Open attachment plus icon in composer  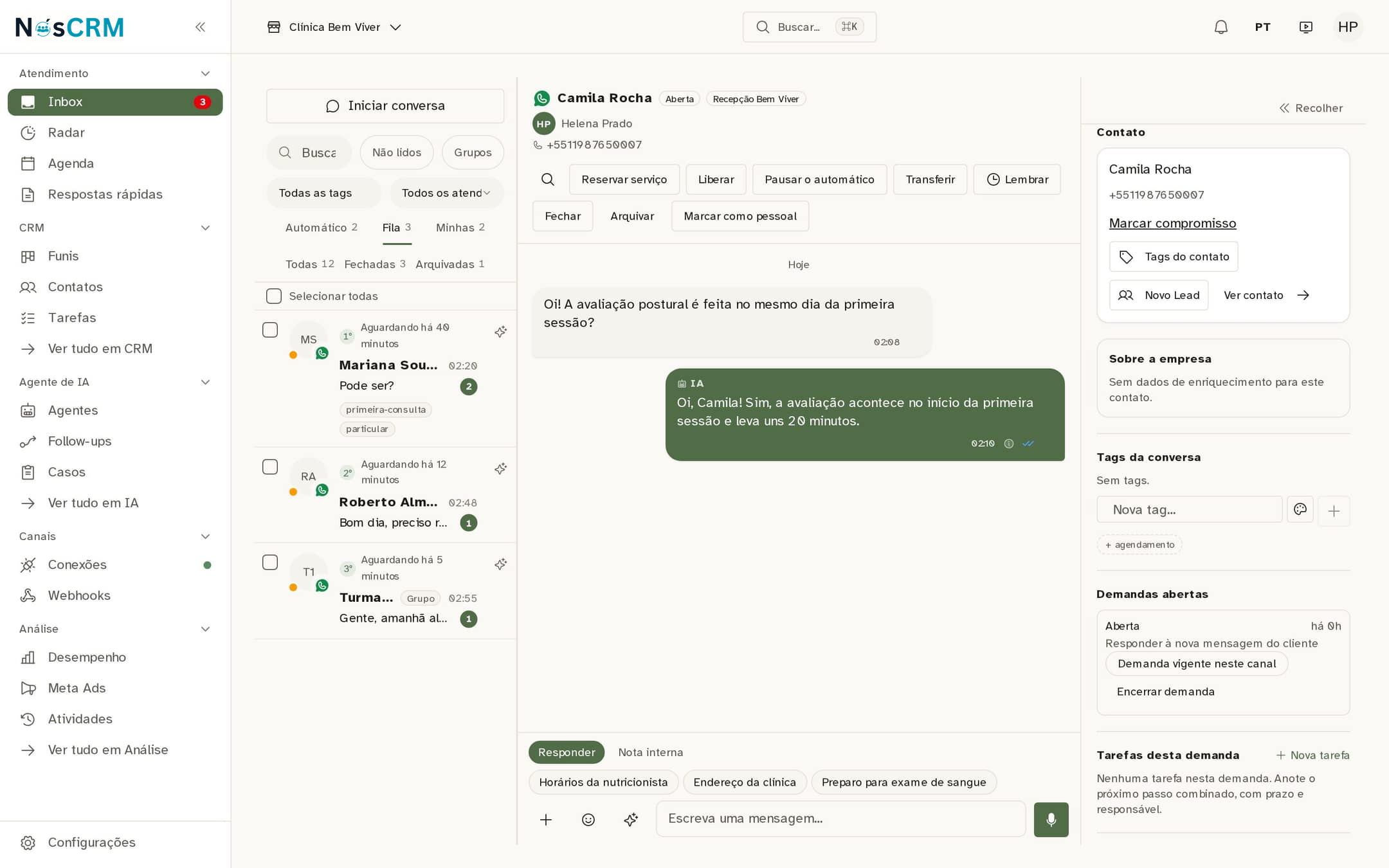[x=546, y=820]
